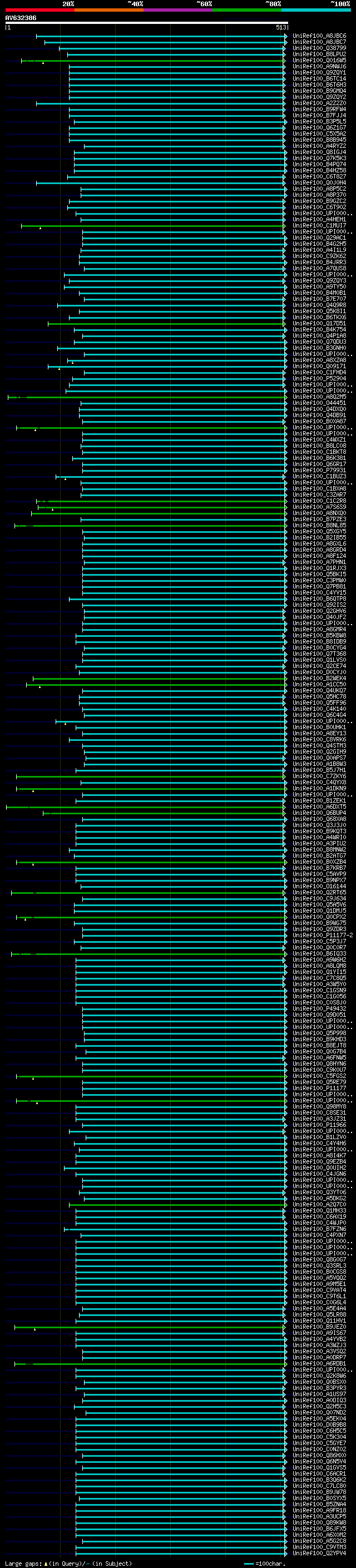
Task: Click the green alignment bar for UniRef100_C1MUI7
Action: [154, 226]
